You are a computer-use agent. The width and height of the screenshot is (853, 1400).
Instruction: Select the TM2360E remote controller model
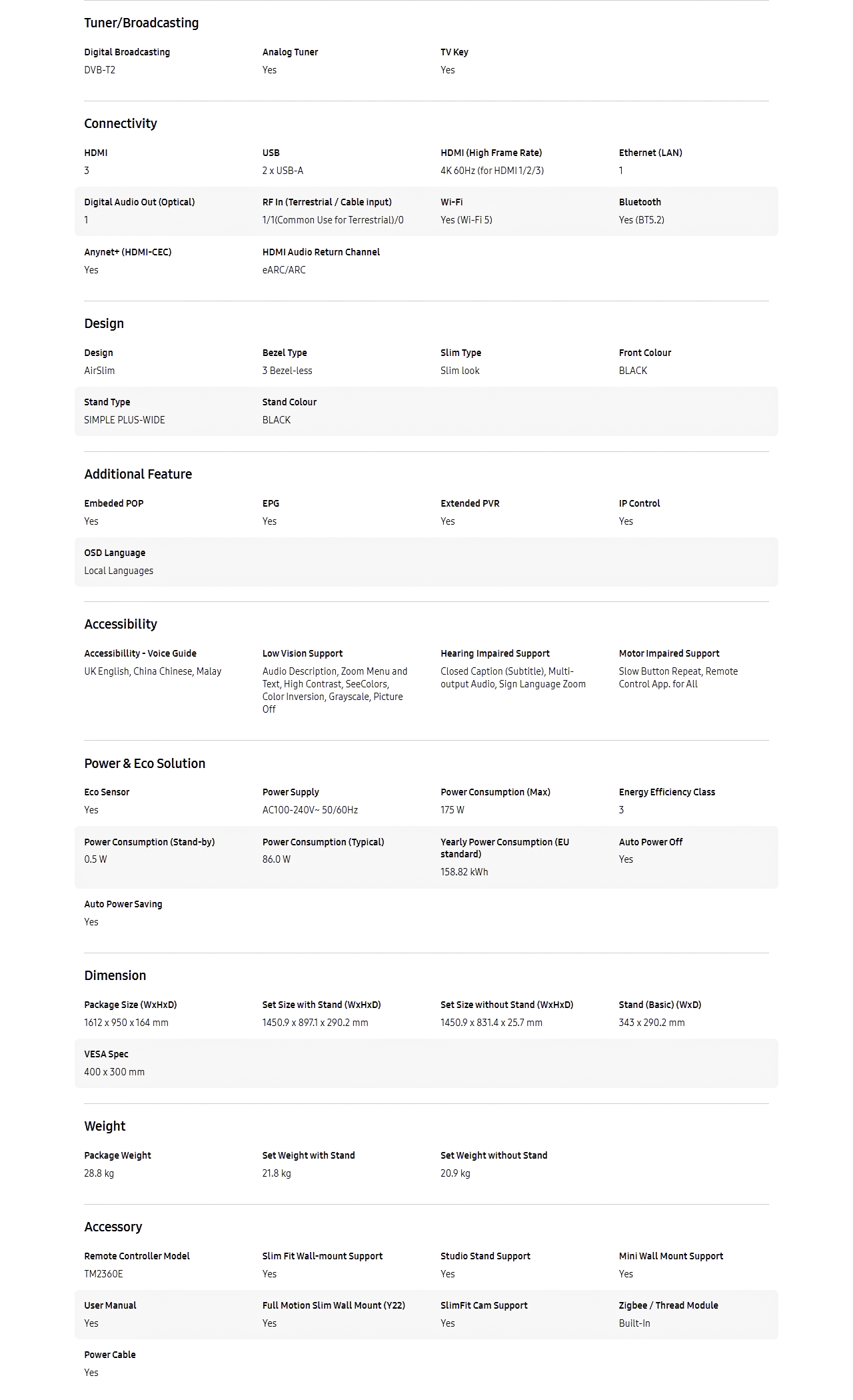103,1274
